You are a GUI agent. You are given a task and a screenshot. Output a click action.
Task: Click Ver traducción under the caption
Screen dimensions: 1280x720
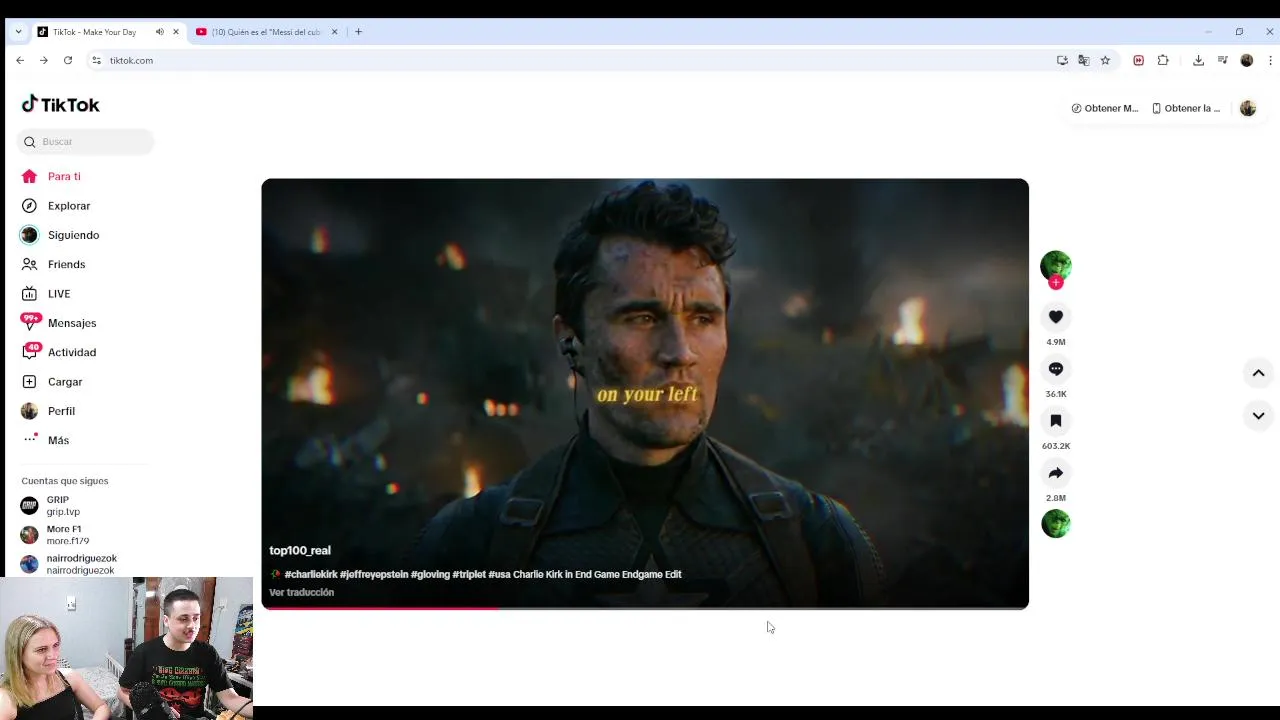point(301,592)
